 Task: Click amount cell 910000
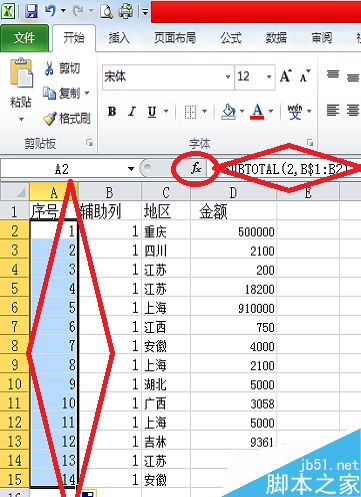pos(233,308)
